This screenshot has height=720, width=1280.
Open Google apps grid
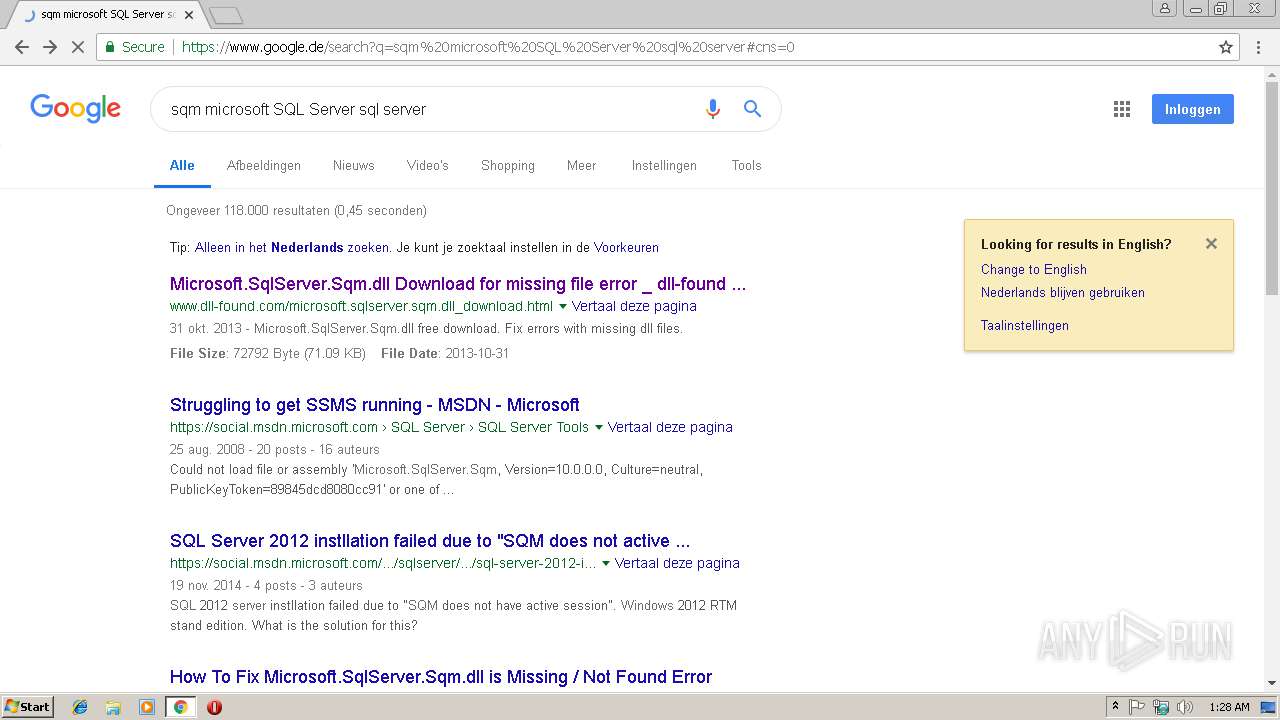pyautogui.click(x=1122, y=109)
